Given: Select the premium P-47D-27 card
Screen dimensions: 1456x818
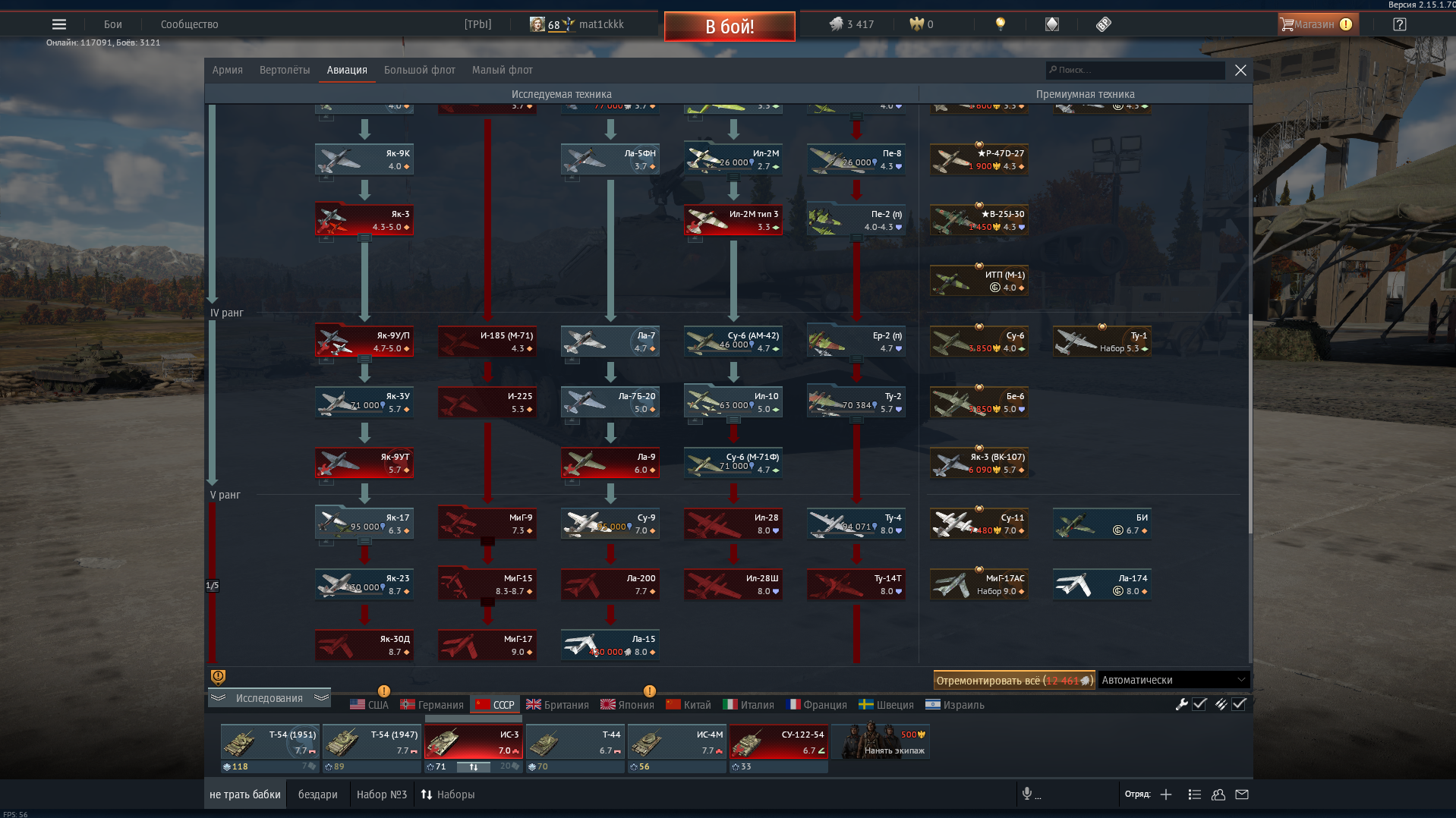Looking at the screenshot, I should (x=979, y=159).
